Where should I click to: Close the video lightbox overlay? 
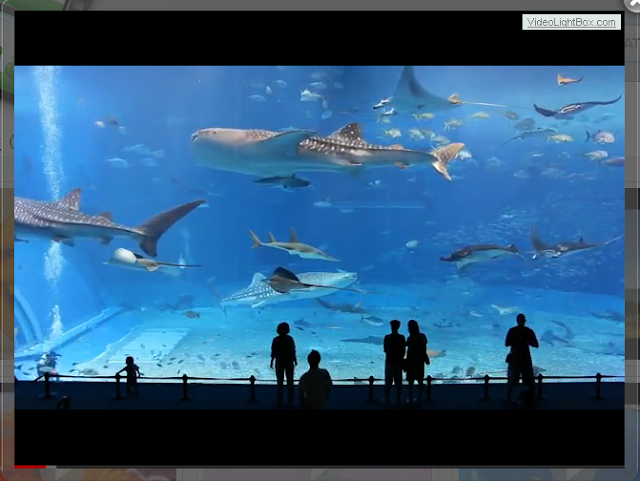(x=633, y=4)
